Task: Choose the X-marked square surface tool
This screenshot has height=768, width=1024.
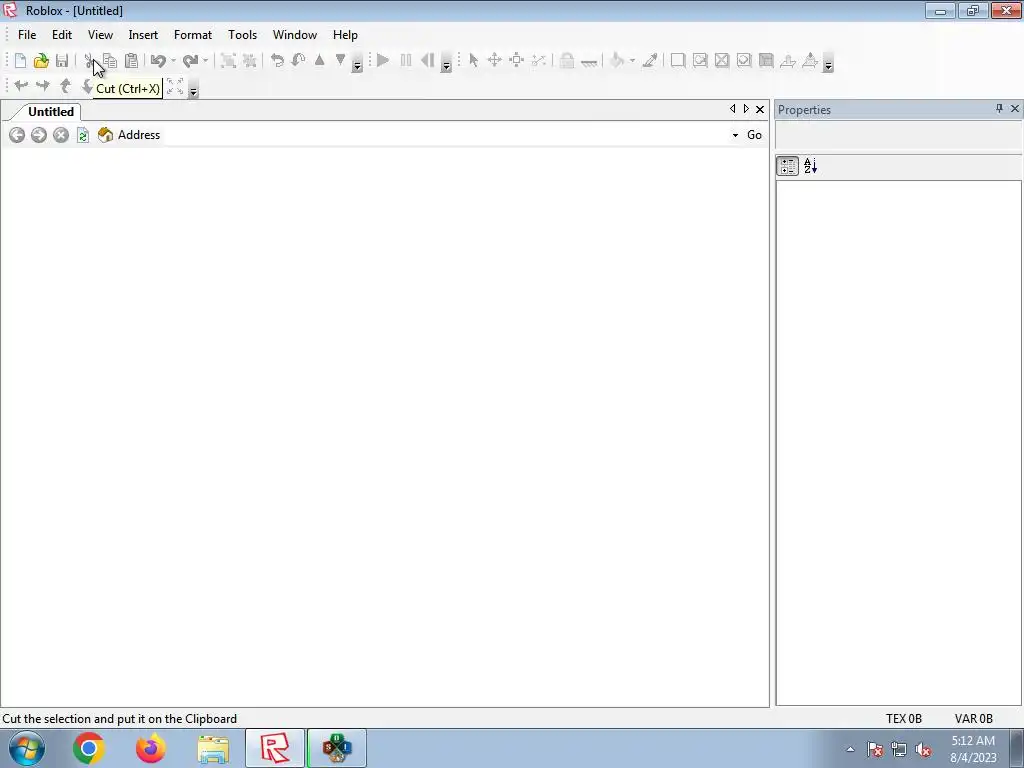Action: point(722,61)
